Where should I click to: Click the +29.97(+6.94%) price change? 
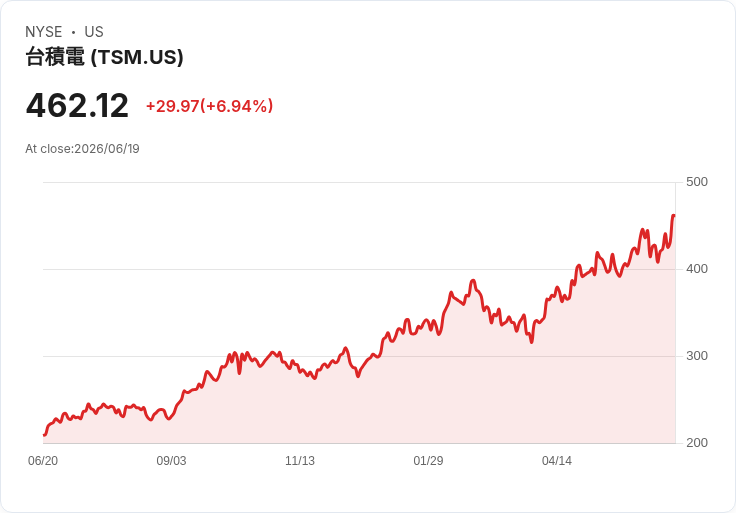(x=209, y=106)
